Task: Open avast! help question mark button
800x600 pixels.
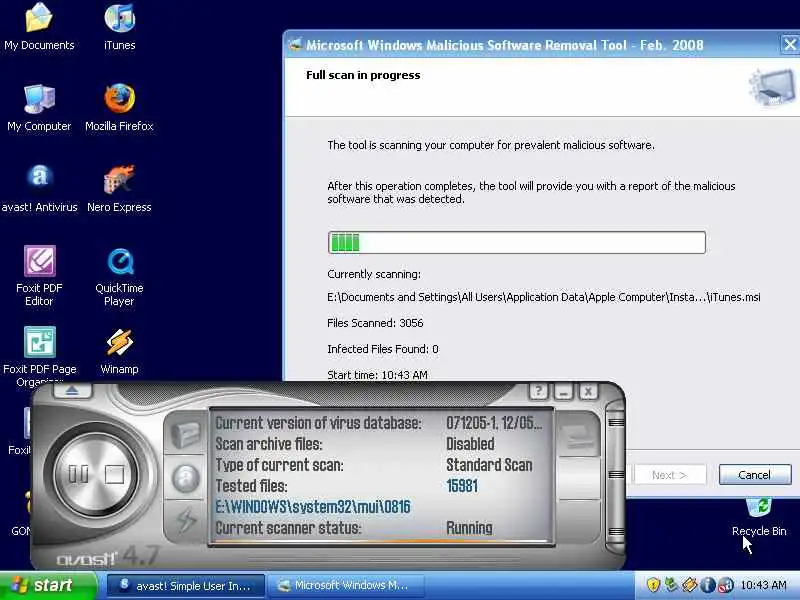Action: [x=538, y=391]
